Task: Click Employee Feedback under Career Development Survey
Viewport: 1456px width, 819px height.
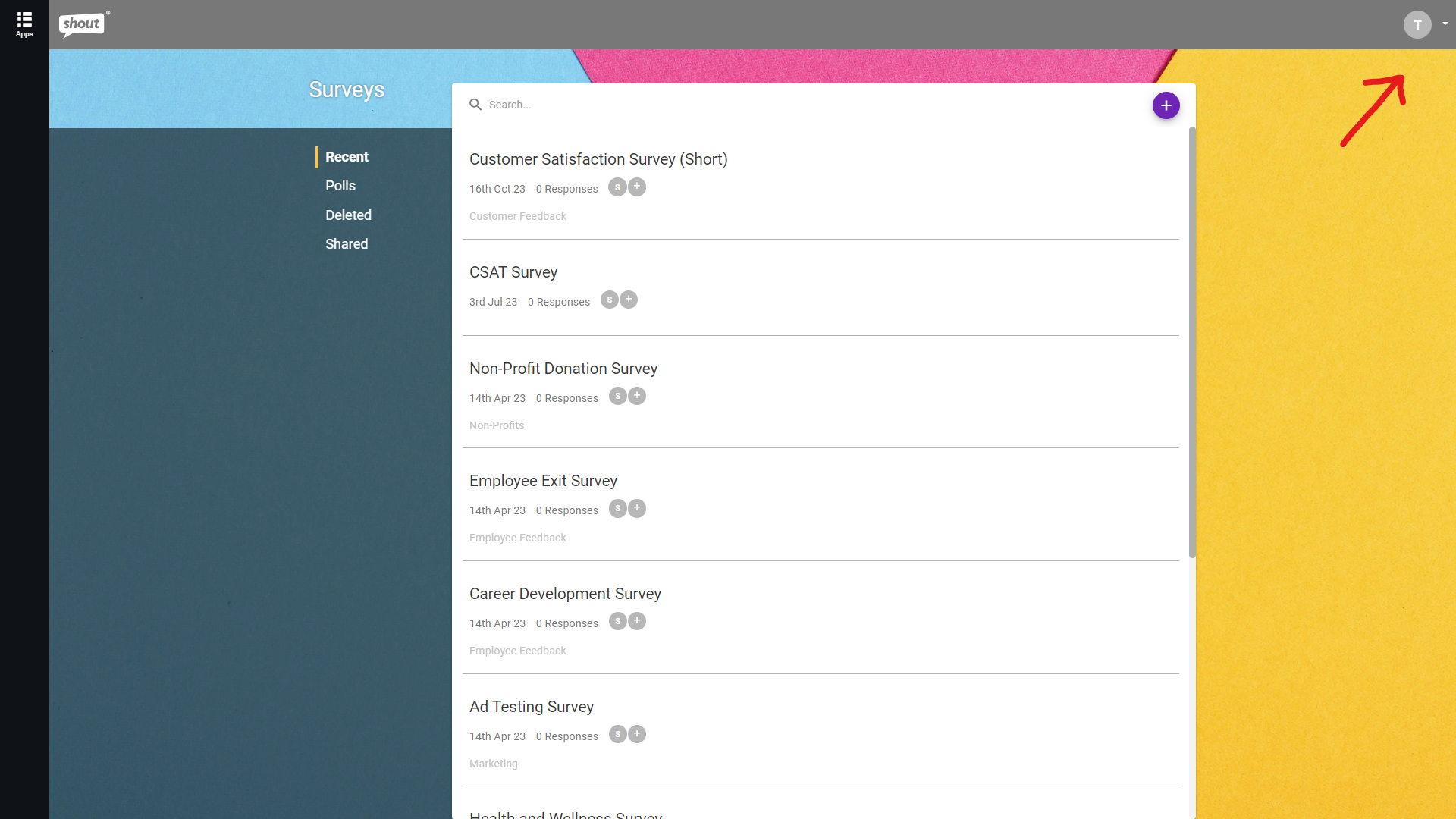Action: click(518, 651)
